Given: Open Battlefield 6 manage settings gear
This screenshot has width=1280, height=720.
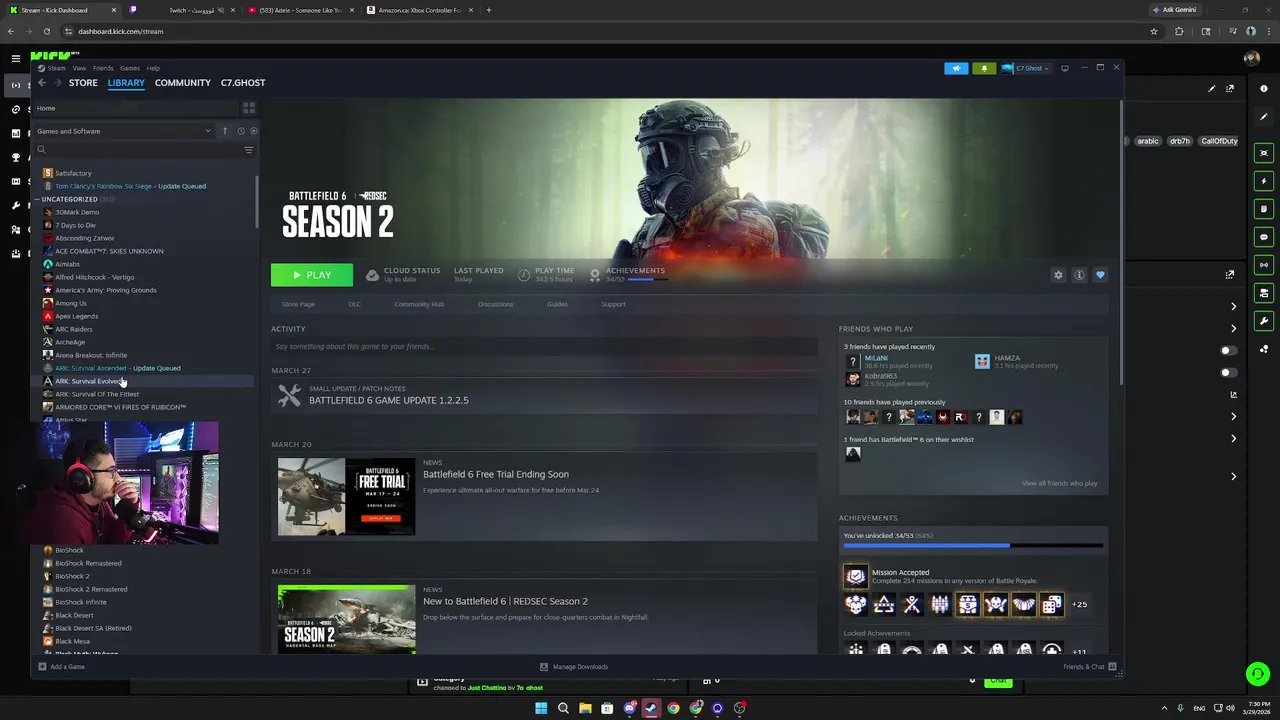Looking at the screenshot, I should tap(1058, 275).
